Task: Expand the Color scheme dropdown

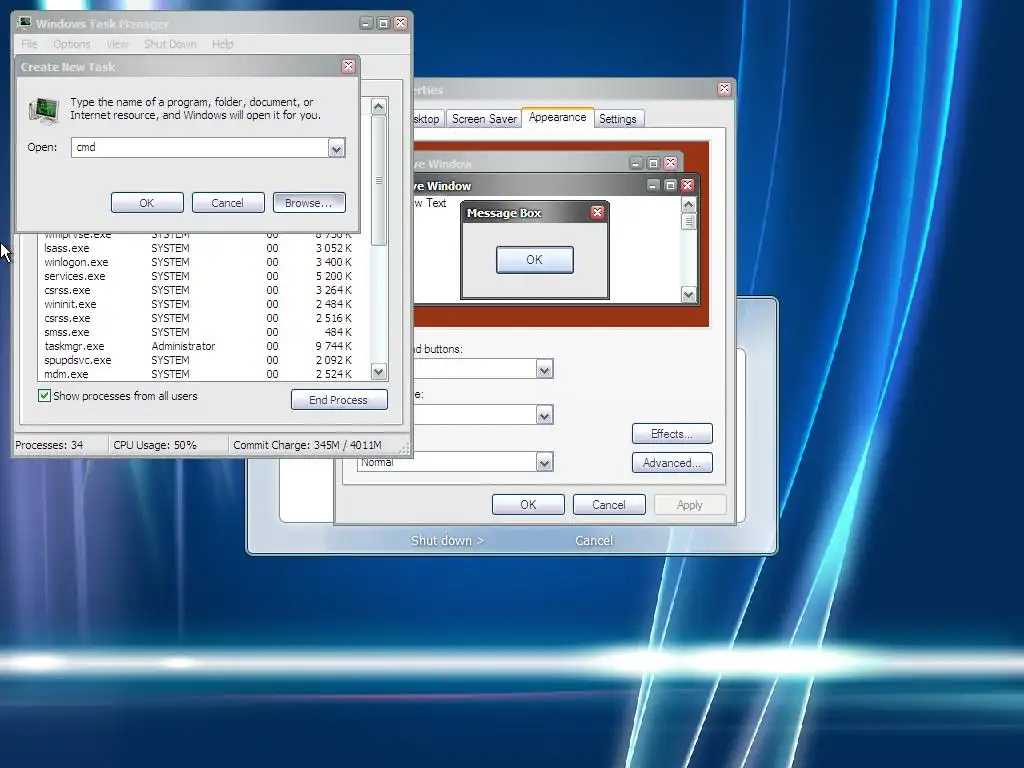Action: click(544, 415)
